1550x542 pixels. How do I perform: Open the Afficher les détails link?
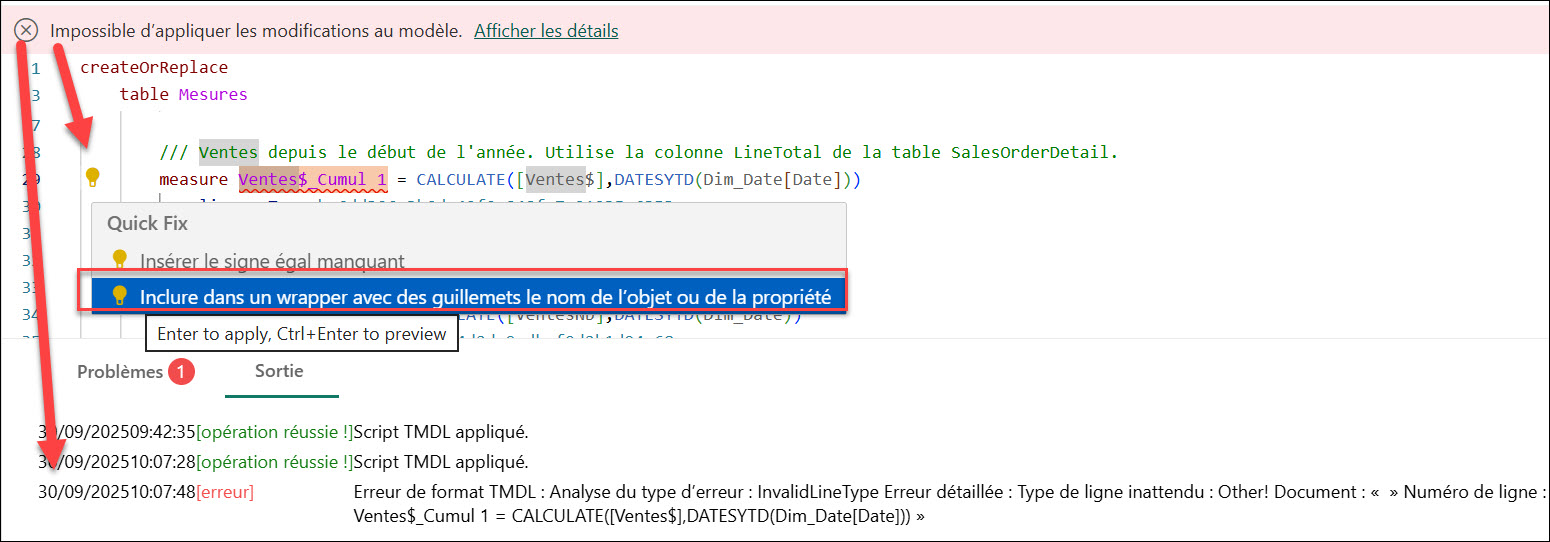[546, 31]
